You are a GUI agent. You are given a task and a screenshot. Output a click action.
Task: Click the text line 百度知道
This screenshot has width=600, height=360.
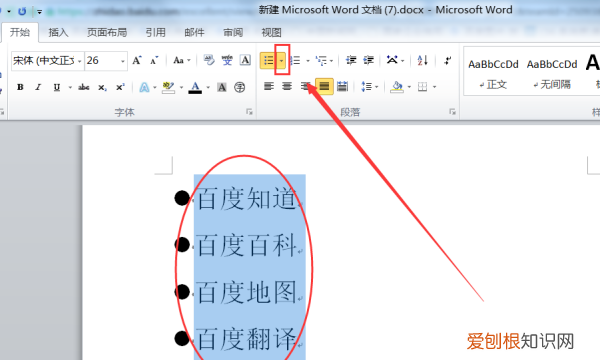(247, 199)
